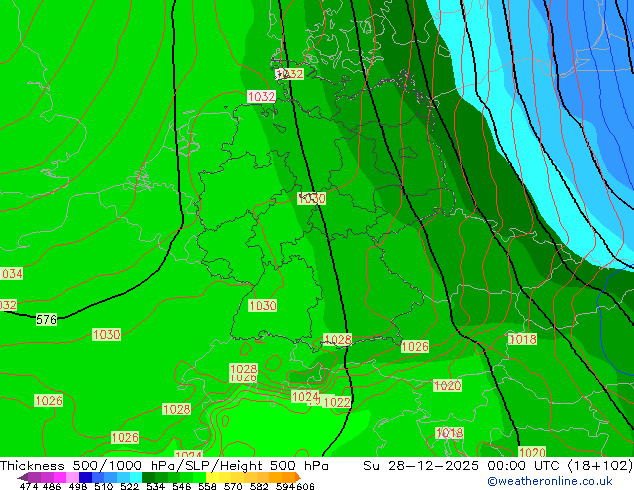The image size is (634, 490).
Task: Select legend value 546
Action: [x=182, y=486]
